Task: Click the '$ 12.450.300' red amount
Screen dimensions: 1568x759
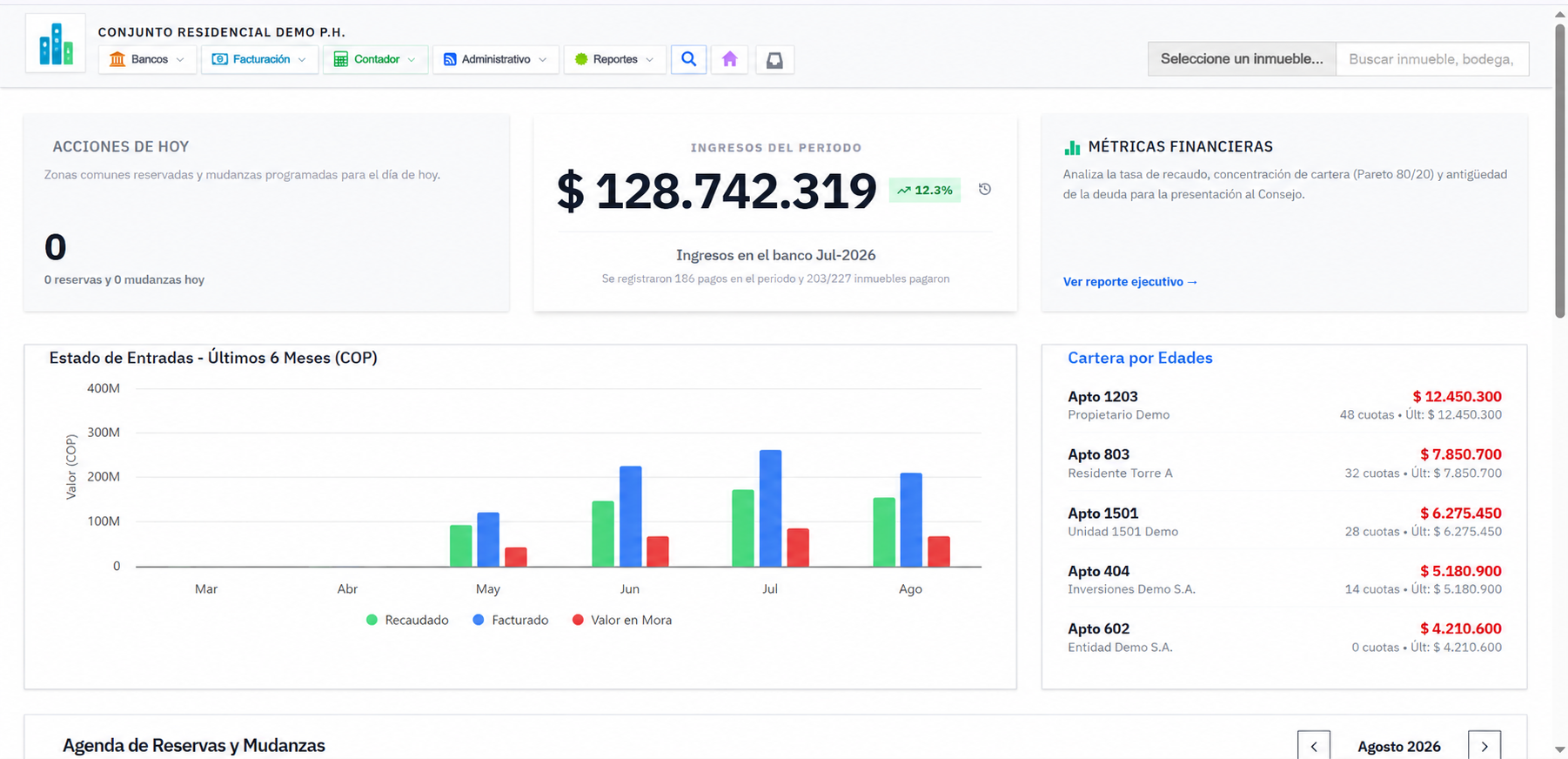Action: (1457, 397)
